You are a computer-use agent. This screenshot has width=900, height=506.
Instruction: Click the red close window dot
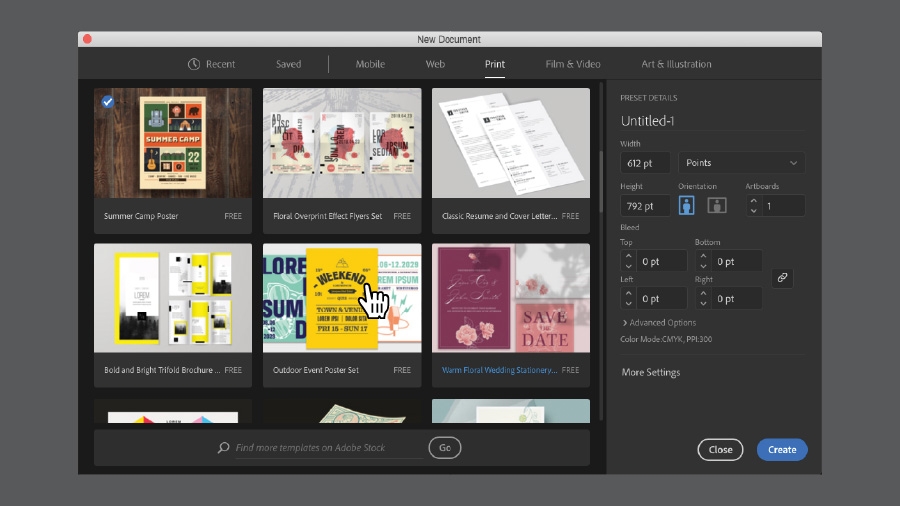[87, 39]
